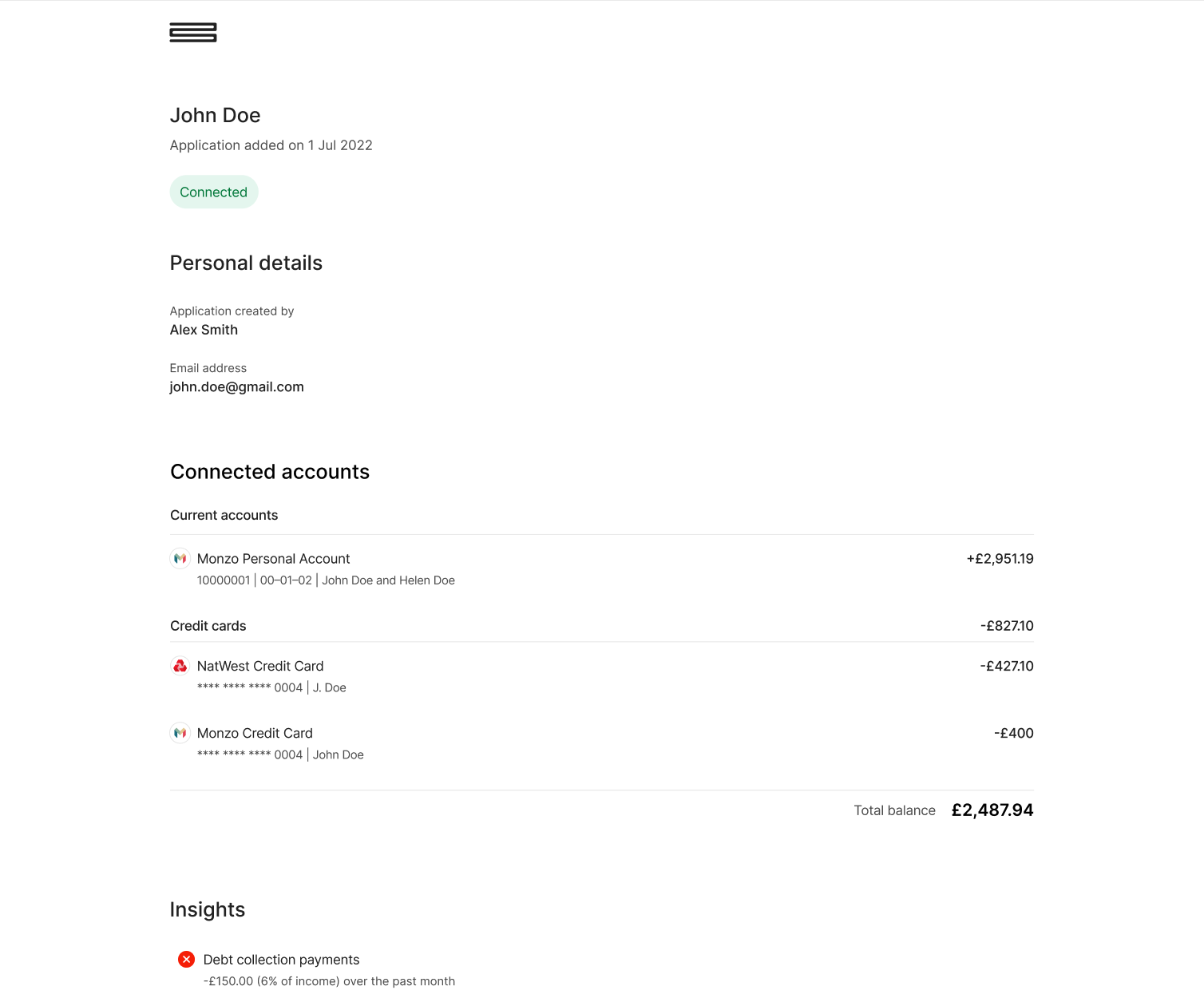Click the stacked-lines logo at top
Screen dimensions: 1204x994
tap(193, 33)
